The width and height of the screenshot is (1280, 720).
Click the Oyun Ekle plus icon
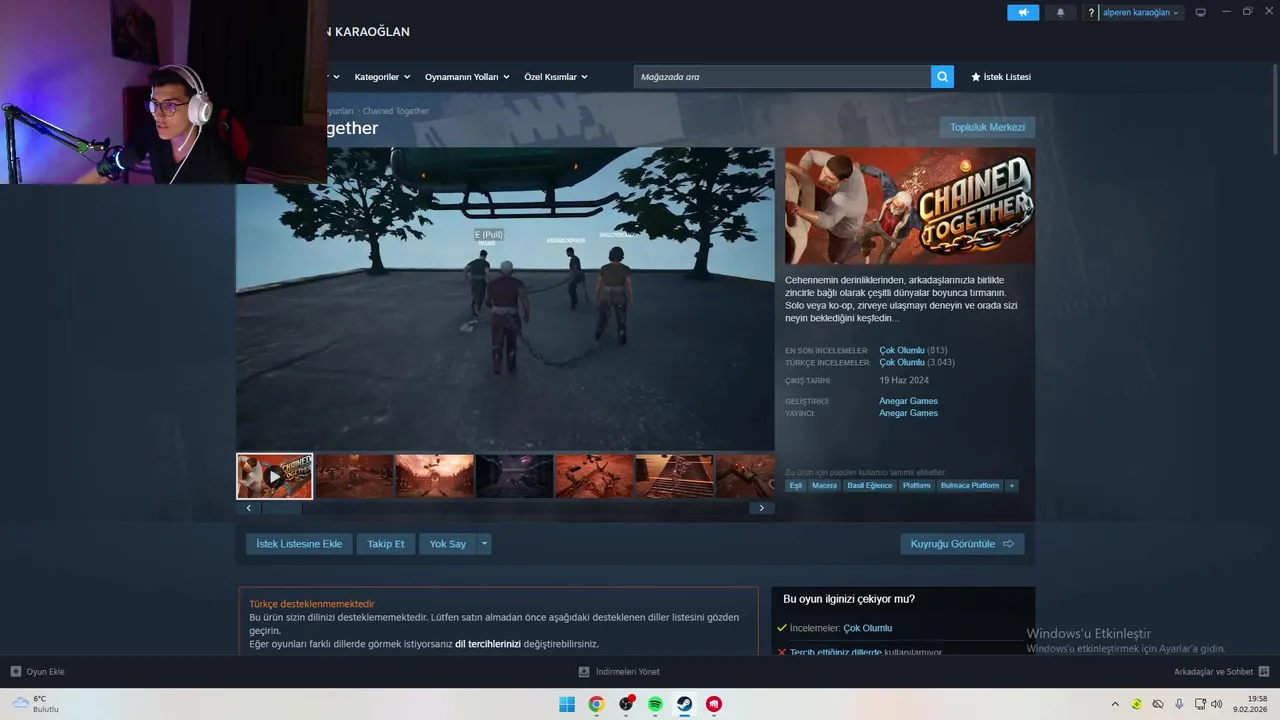click(16, 672)
